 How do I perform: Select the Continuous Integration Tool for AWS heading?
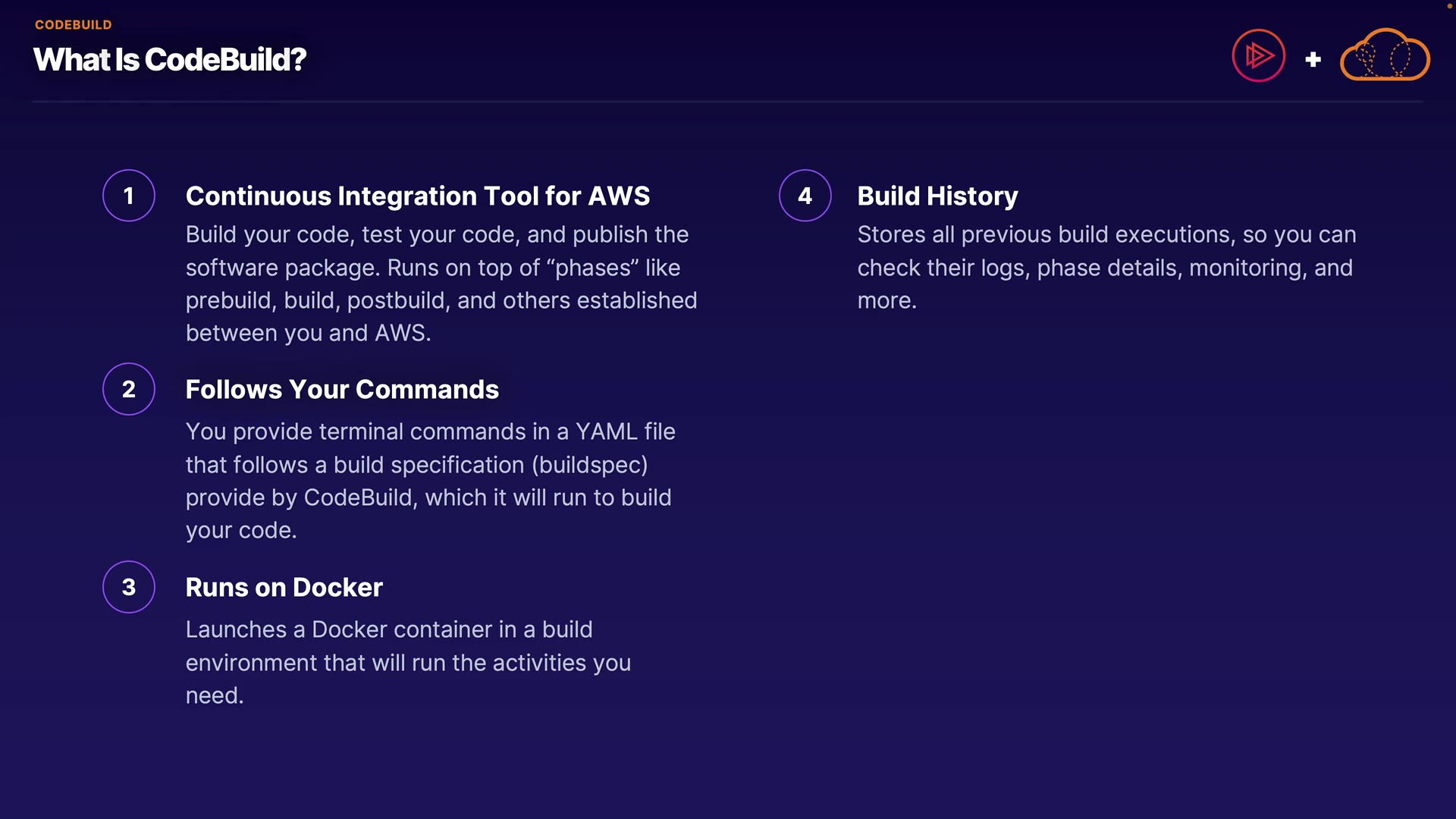coord(417,196)
